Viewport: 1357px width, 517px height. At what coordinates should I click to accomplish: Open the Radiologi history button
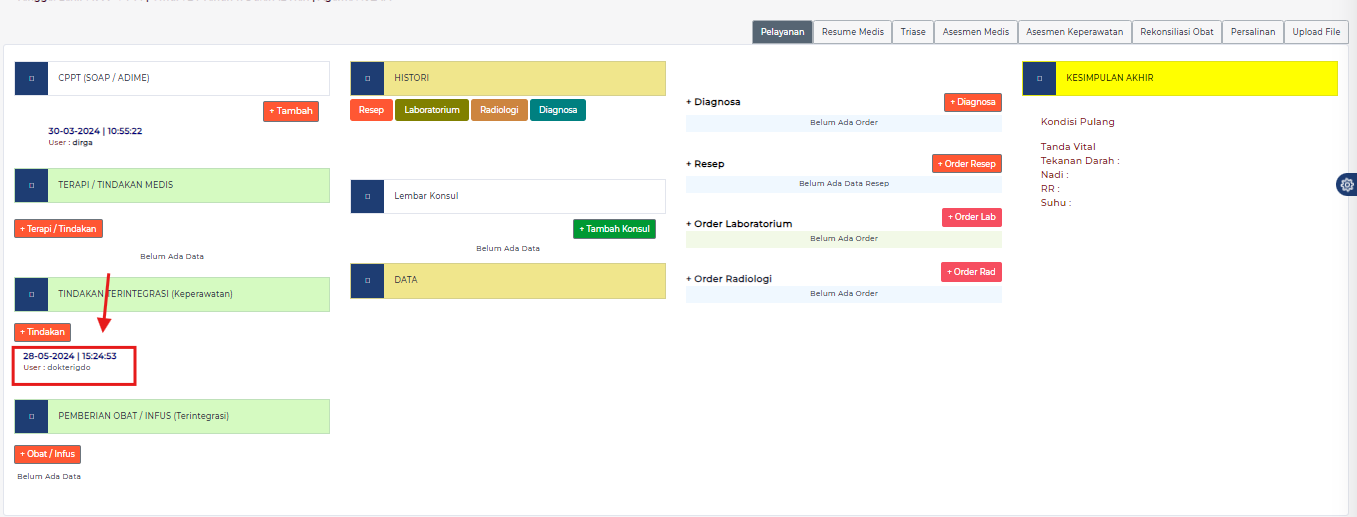point(499,110)
